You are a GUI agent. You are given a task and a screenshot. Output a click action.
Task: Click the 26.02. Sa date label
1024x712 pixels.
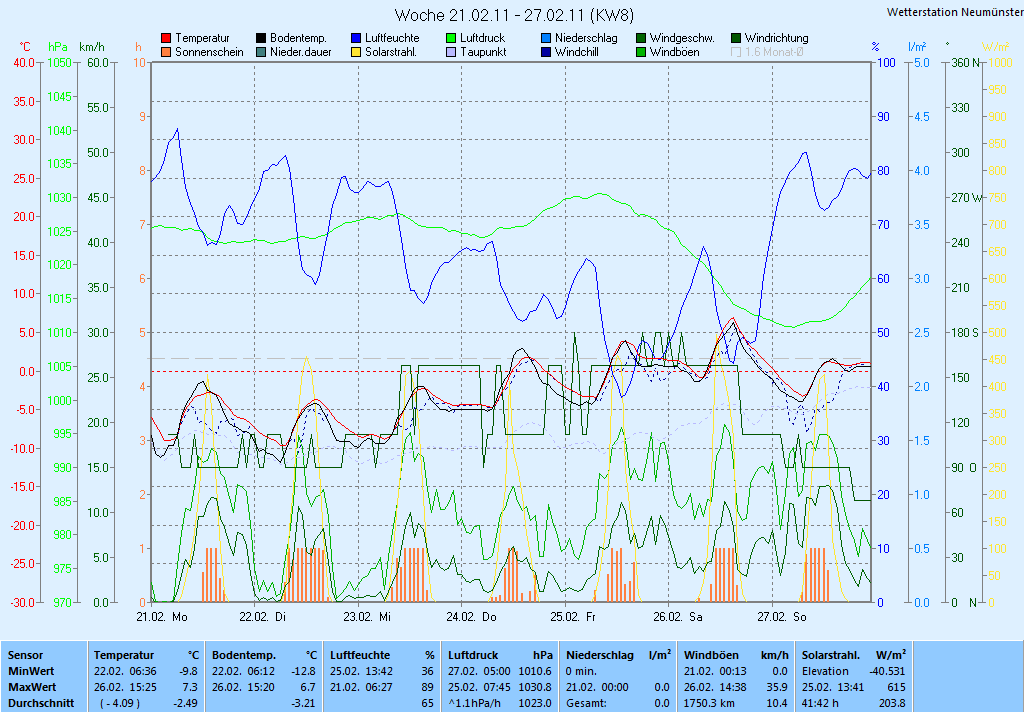678,617
